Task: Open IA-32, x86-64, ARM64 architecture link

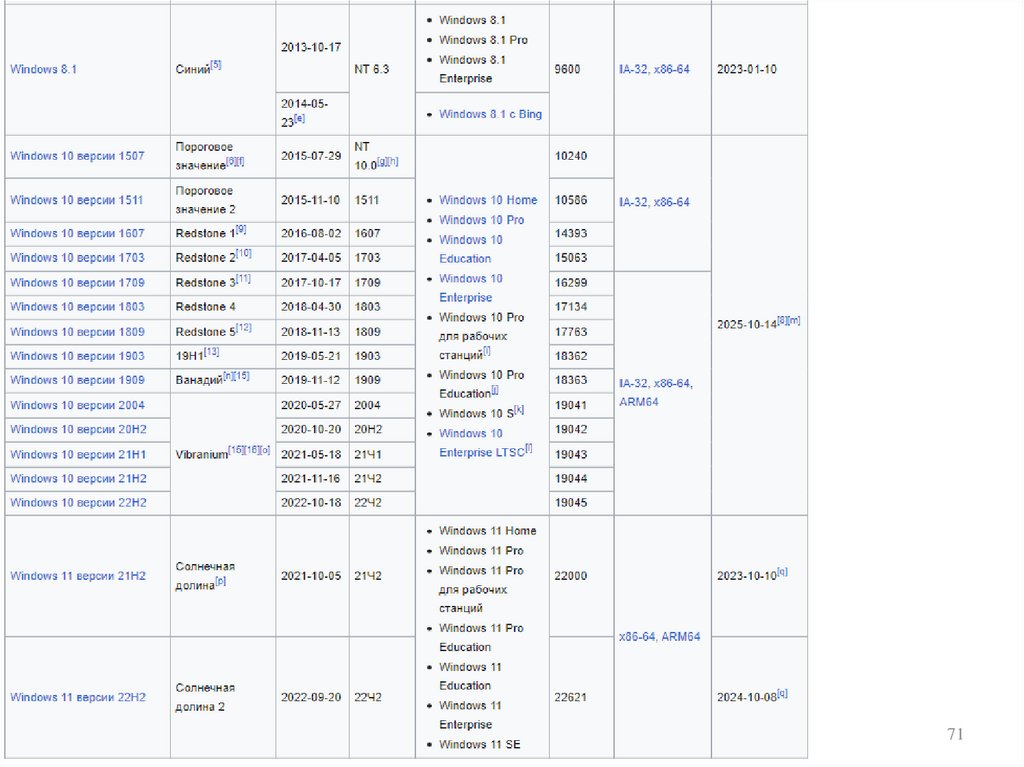Action: click(656, 393)
